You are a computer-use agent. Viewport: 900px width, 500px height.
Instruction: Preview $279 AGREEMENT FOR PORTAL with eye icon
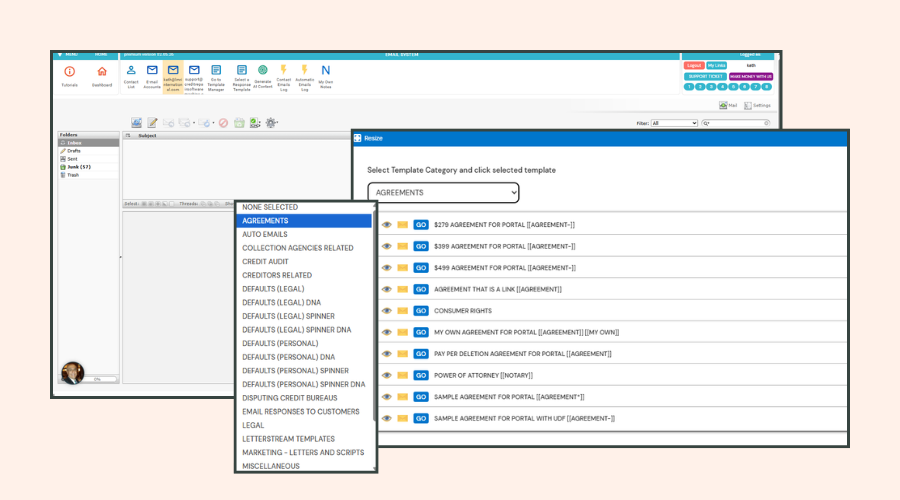[x=387, y=224]
